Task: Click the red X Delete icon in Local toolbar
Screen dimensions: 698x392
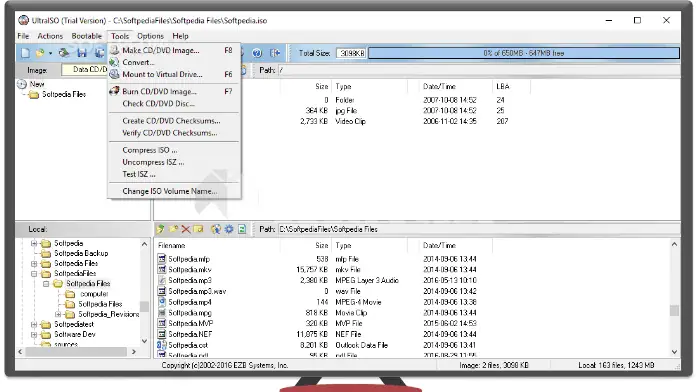Action: pyautogui.click(x=186, y=229)
